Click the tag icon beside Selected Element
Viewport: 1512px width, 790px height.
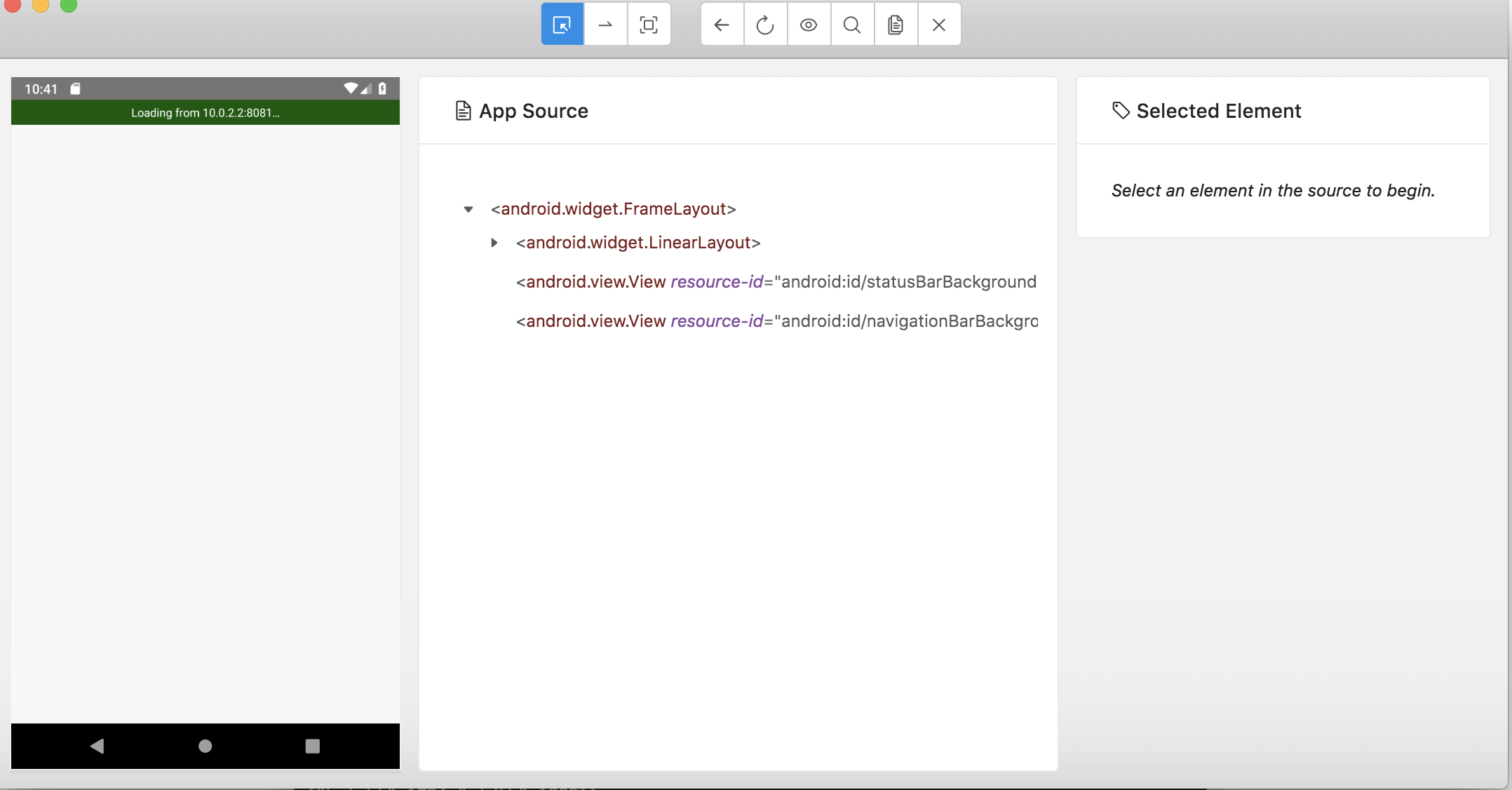(x=1121, y=111)
